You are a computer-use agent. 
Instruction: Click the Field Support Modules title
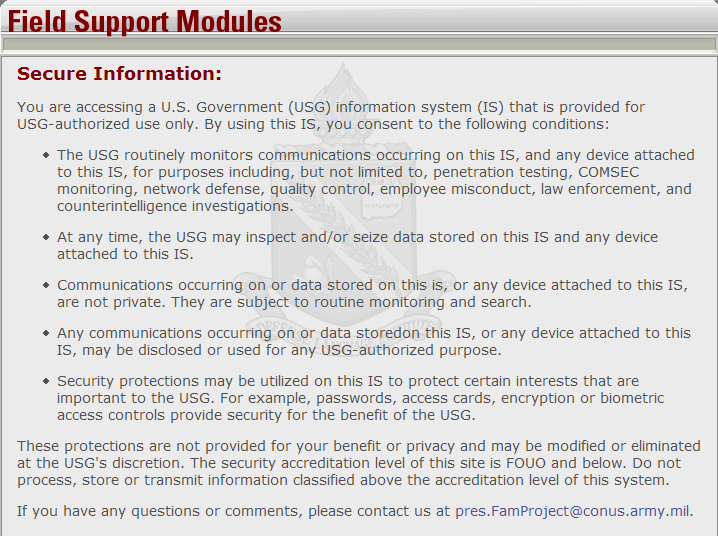(145, 20)
